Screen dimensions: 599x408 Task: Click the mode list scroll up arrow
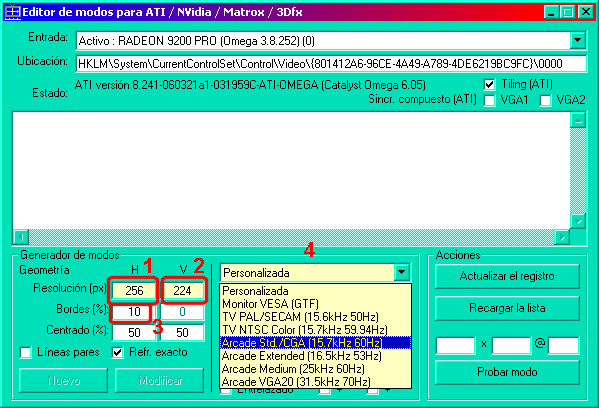click(578, 120)
